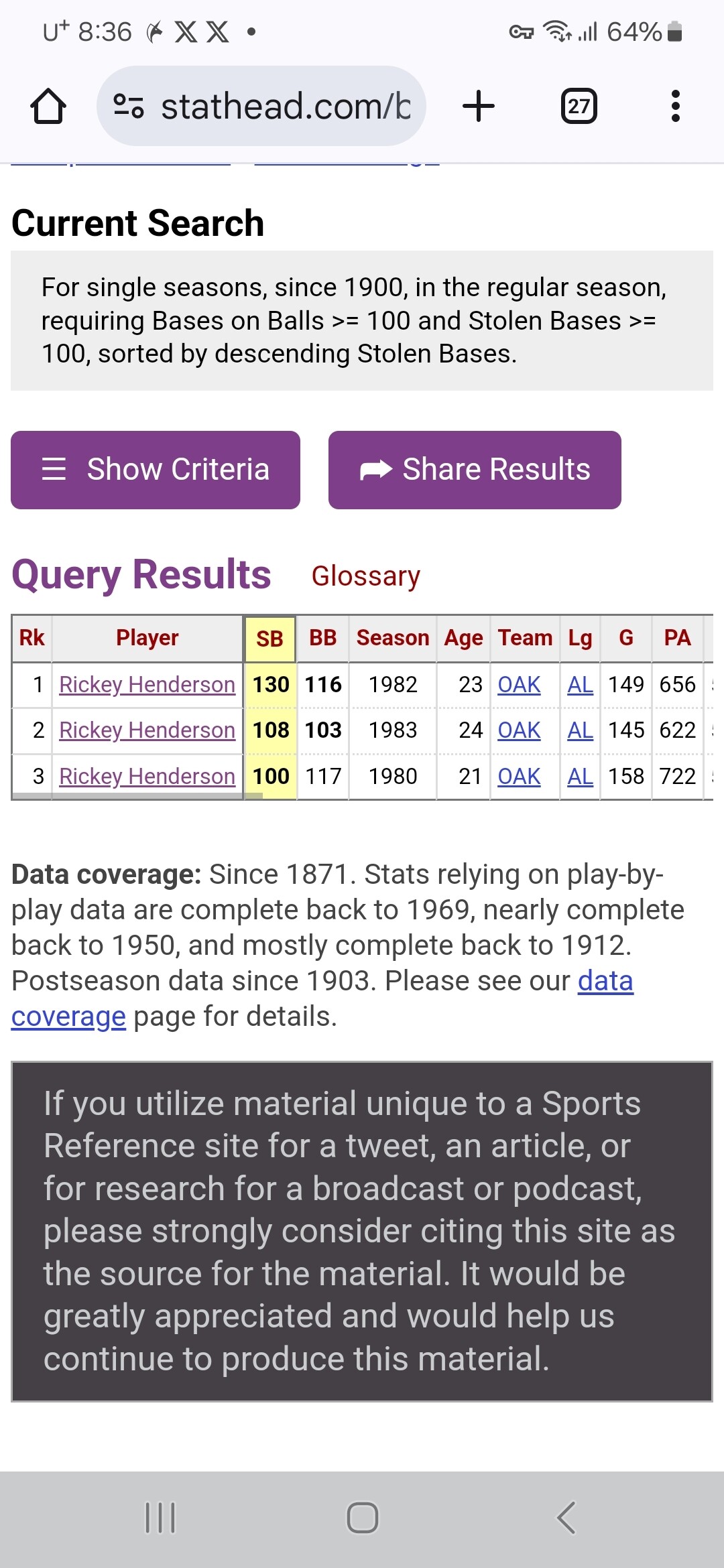Open the Glossary link
Viewport: 724px width, 1568px height.
coord(365,576)
